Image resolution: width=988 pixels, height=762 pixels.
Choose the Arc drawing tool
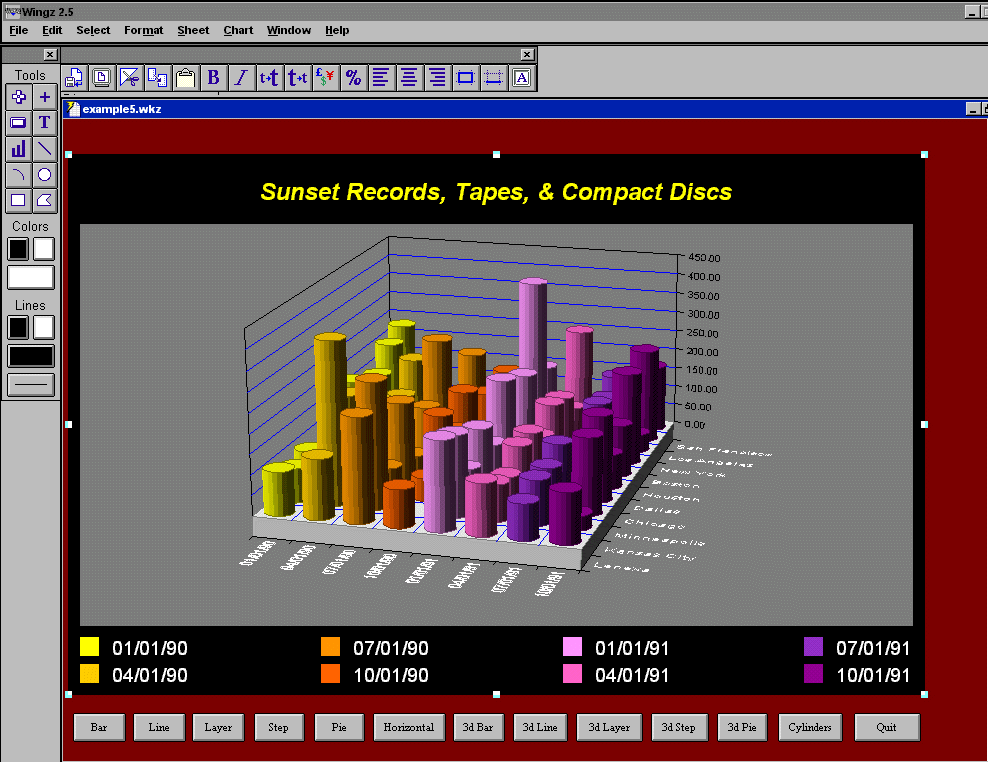tap(18, 175)
